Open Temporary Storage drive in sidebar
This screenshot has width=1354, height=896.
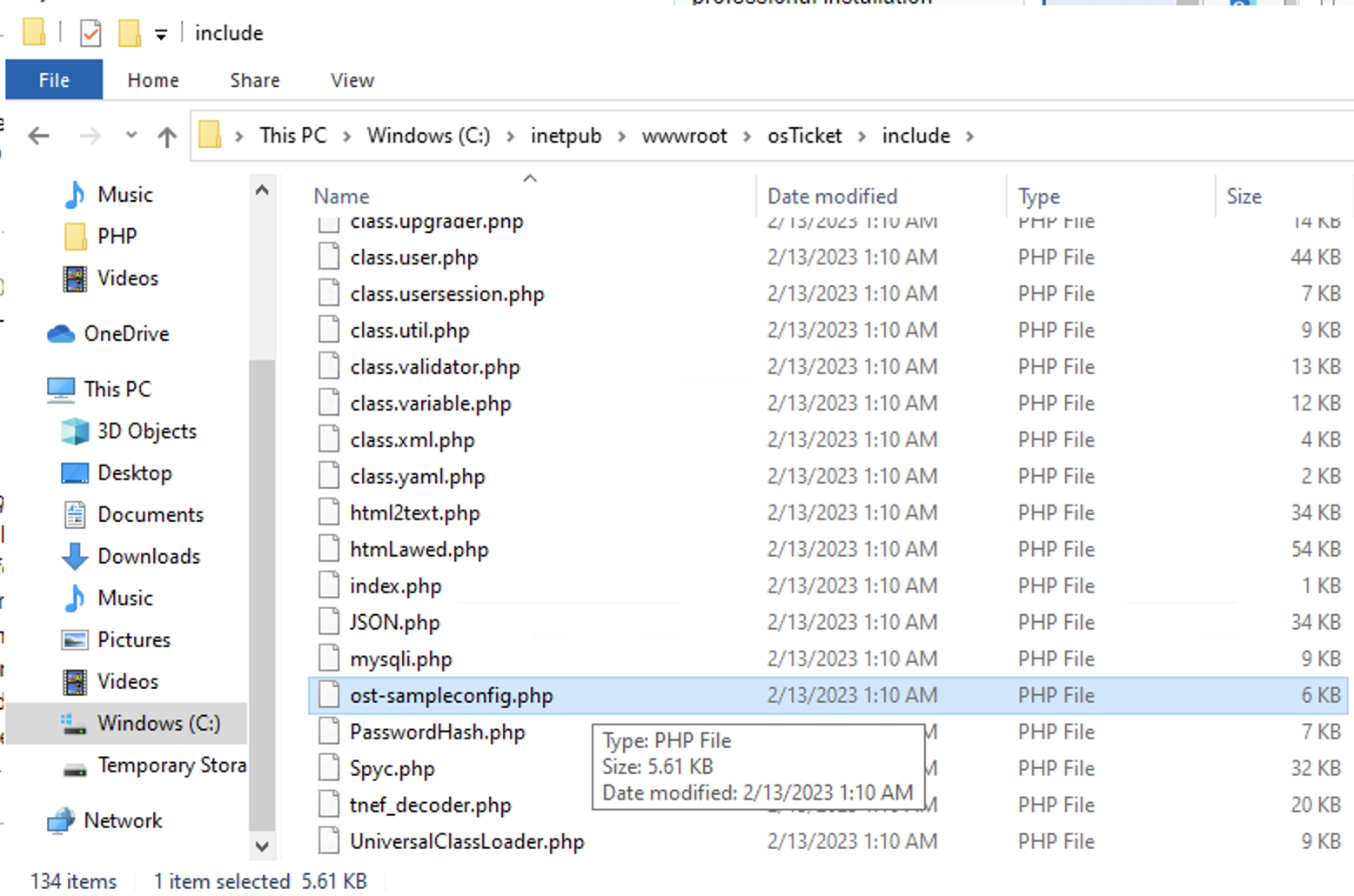pos(171,765)
